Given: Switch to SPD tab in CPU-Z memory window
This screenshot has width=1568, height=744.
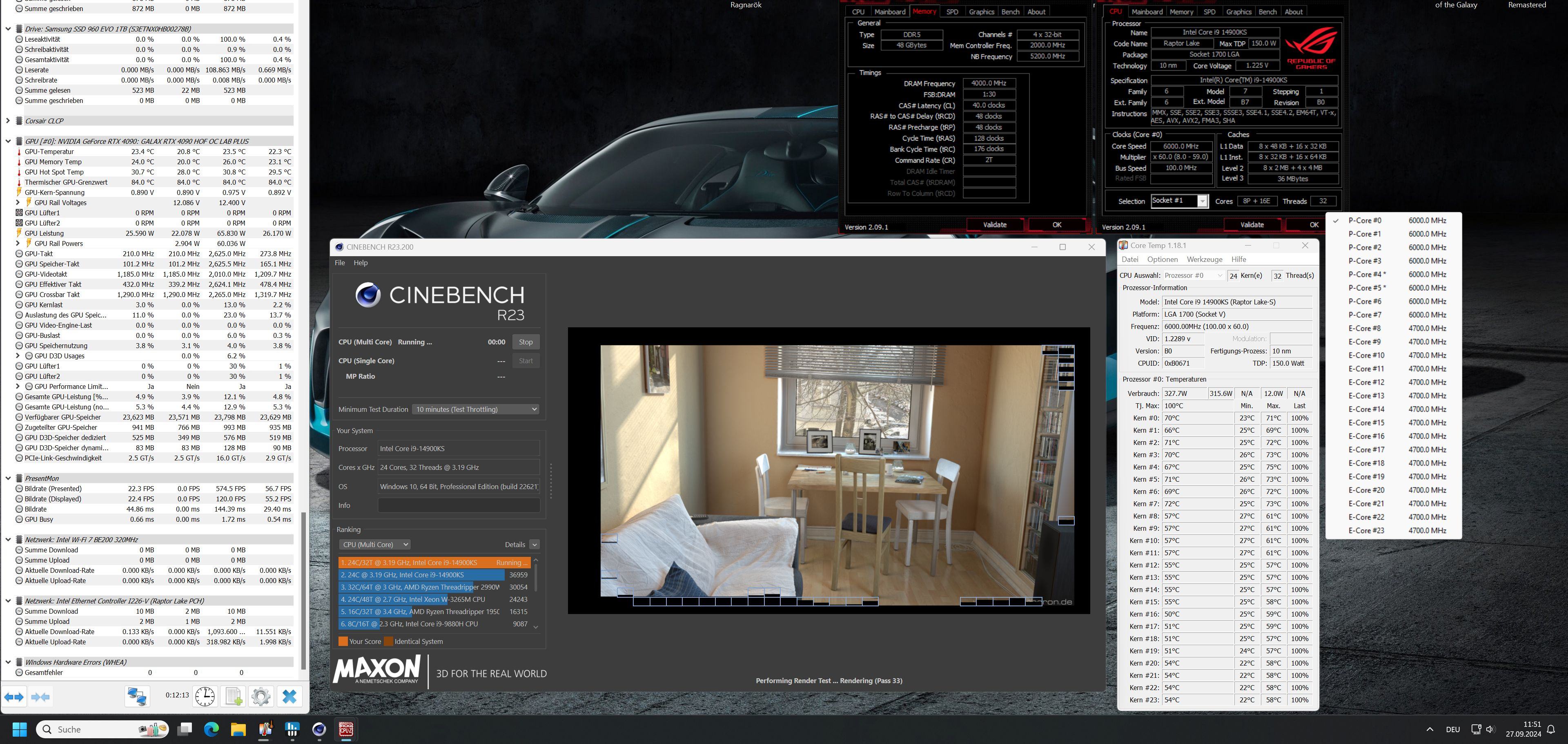Looking at the screenshot, I should tap(952, 11).
